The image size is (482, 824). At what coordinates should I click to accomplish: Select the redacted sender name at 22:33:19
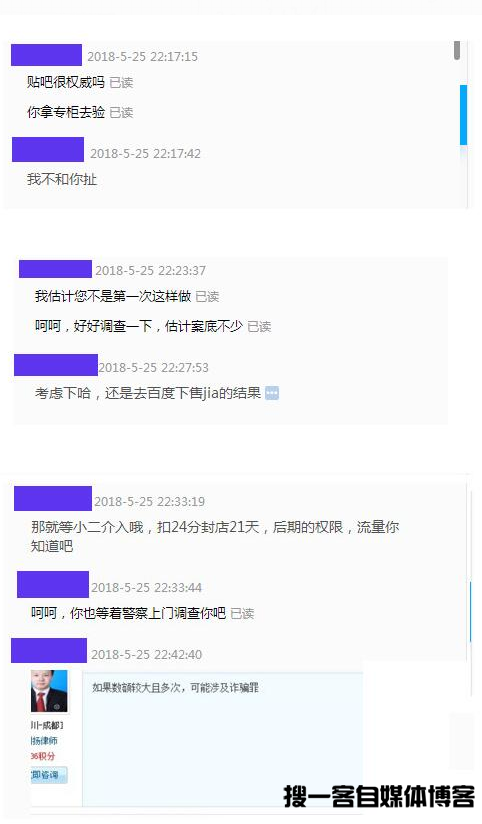pos(53,499)
